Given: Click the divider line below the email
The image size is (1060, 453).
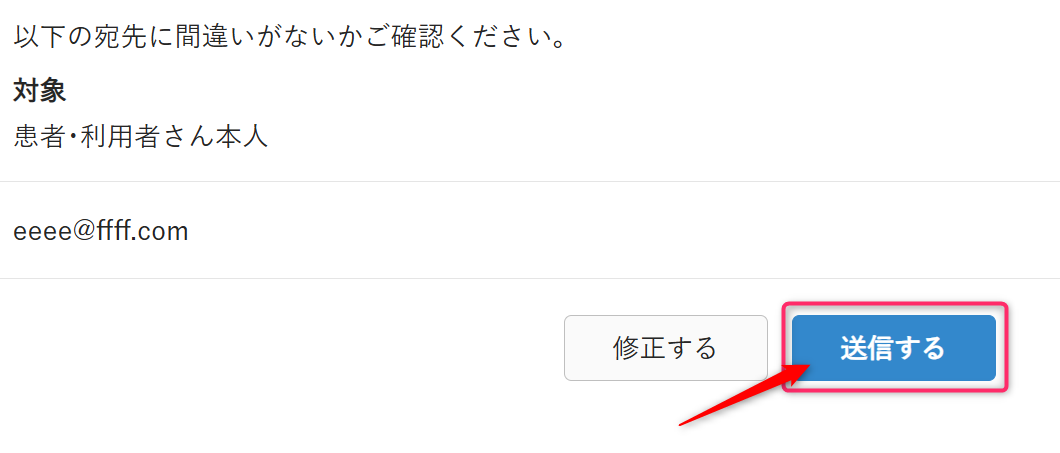Looking at the screenshot, I should [x=530, y=278].
